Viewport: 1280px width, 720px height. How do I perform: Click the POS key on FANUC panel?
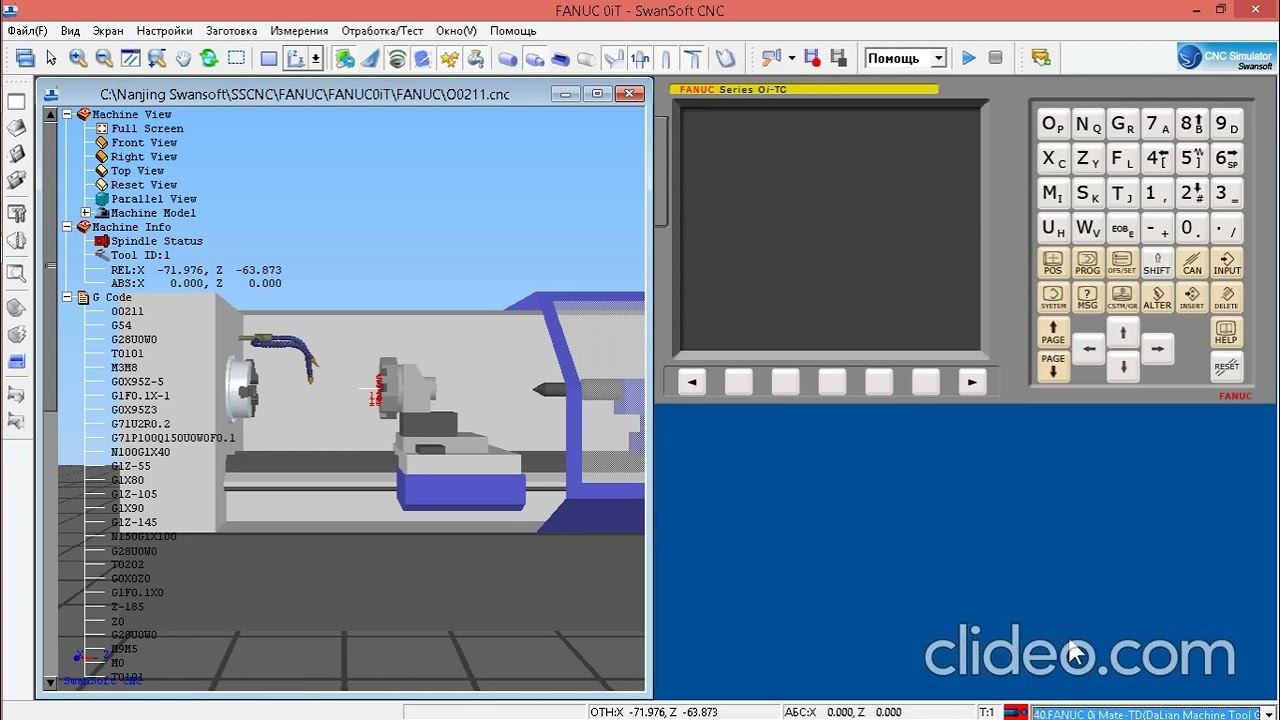[1053, 264]
